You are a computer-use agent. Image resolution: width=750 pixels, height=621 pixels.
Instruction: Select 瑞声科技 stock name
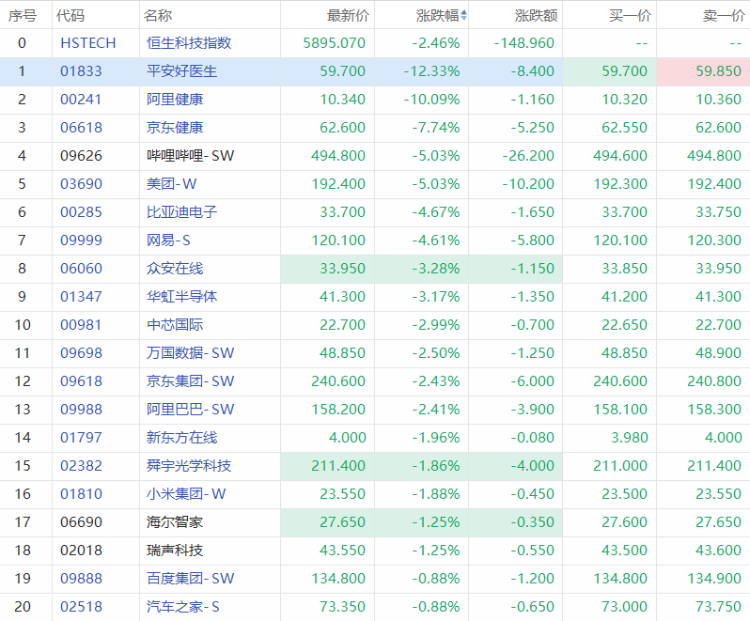click(175, 550)
